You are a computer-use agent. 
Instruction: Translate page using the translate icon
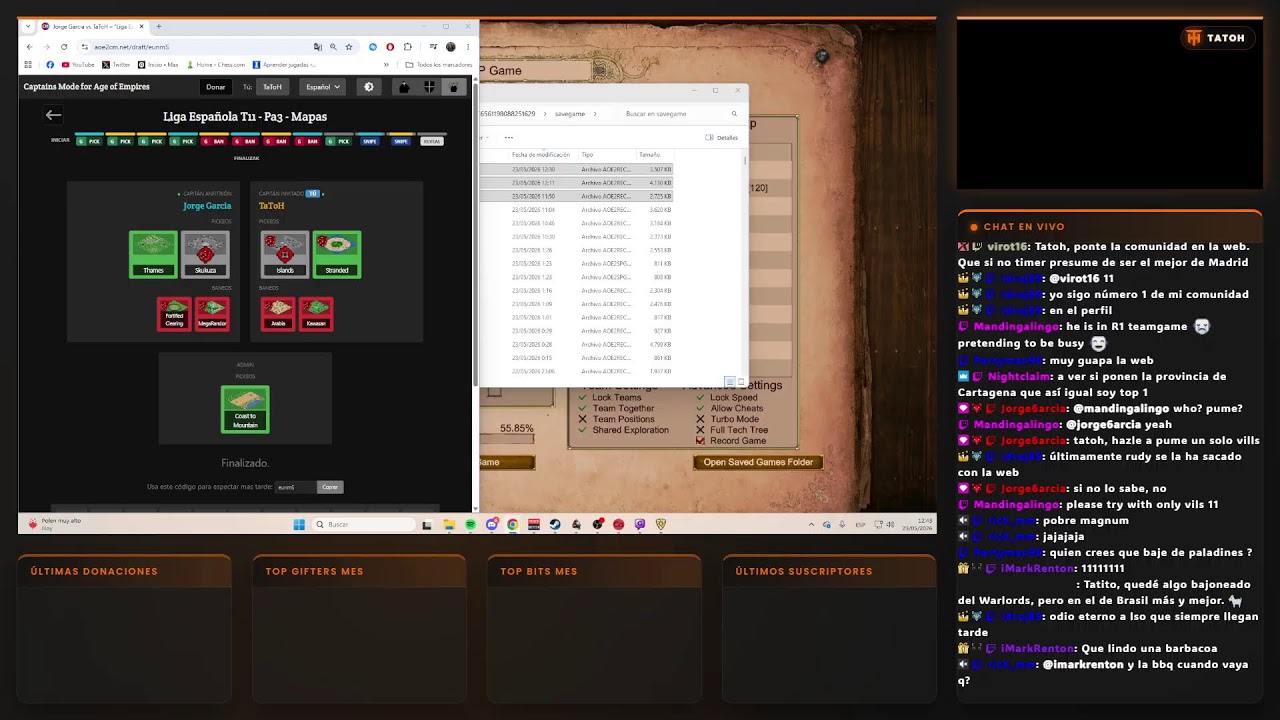click(318, 47)
